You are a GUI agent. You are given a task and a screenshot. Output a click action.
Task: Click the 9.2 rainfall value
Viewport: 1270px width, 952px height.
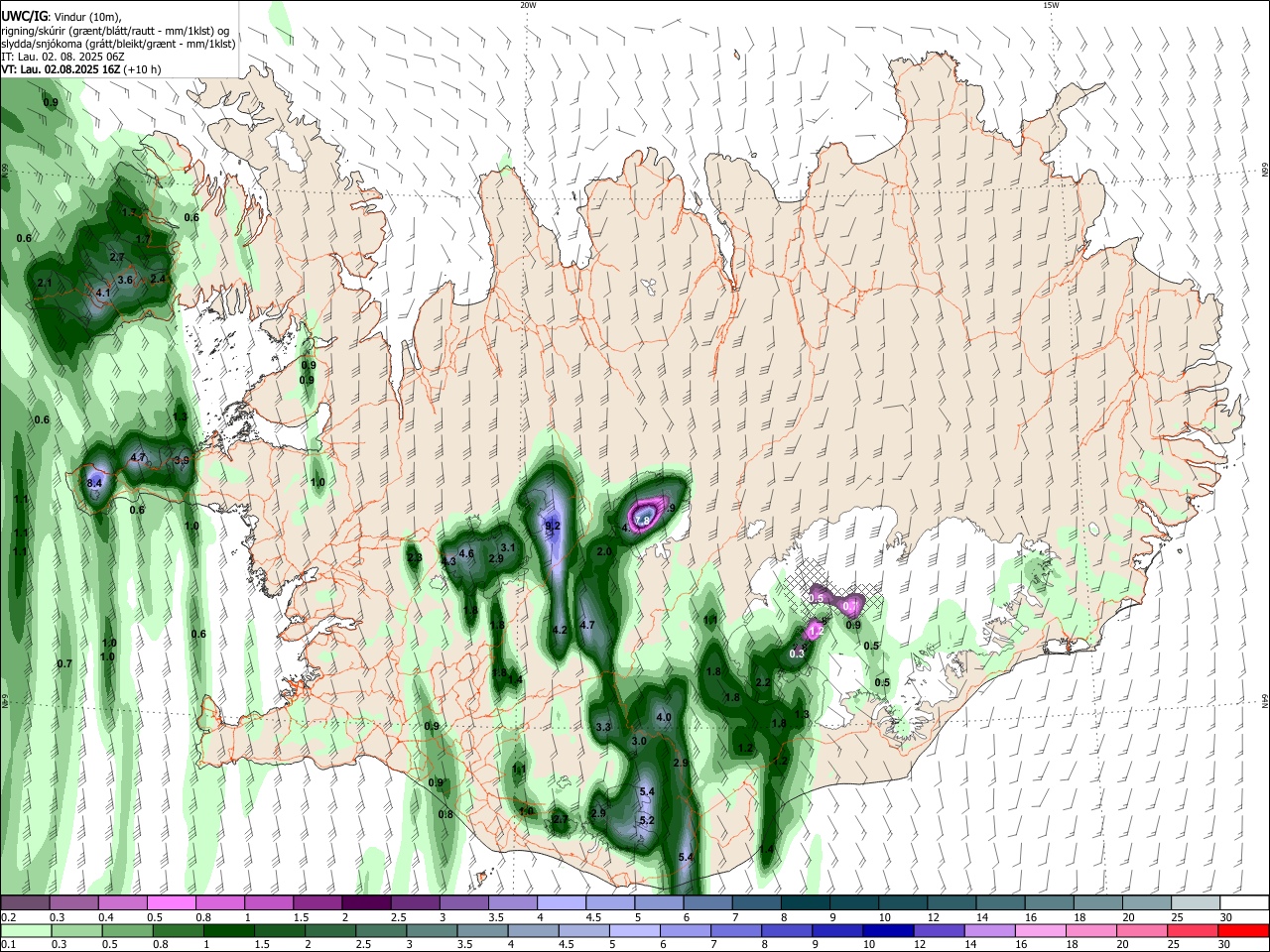coord(554,527)
